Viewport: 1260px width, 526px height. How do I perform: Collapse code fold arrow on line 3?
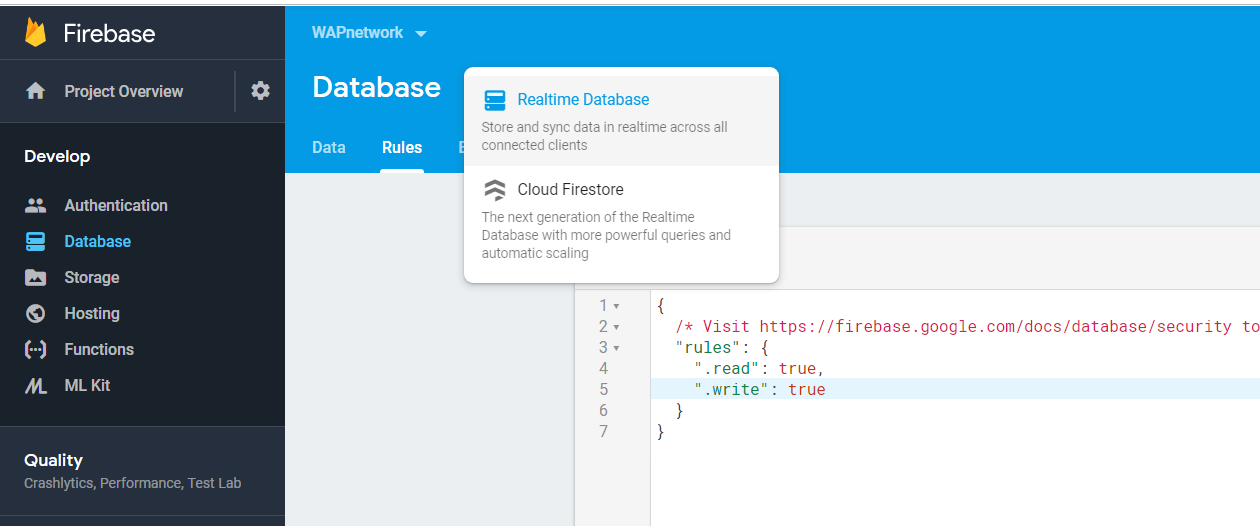616,348
